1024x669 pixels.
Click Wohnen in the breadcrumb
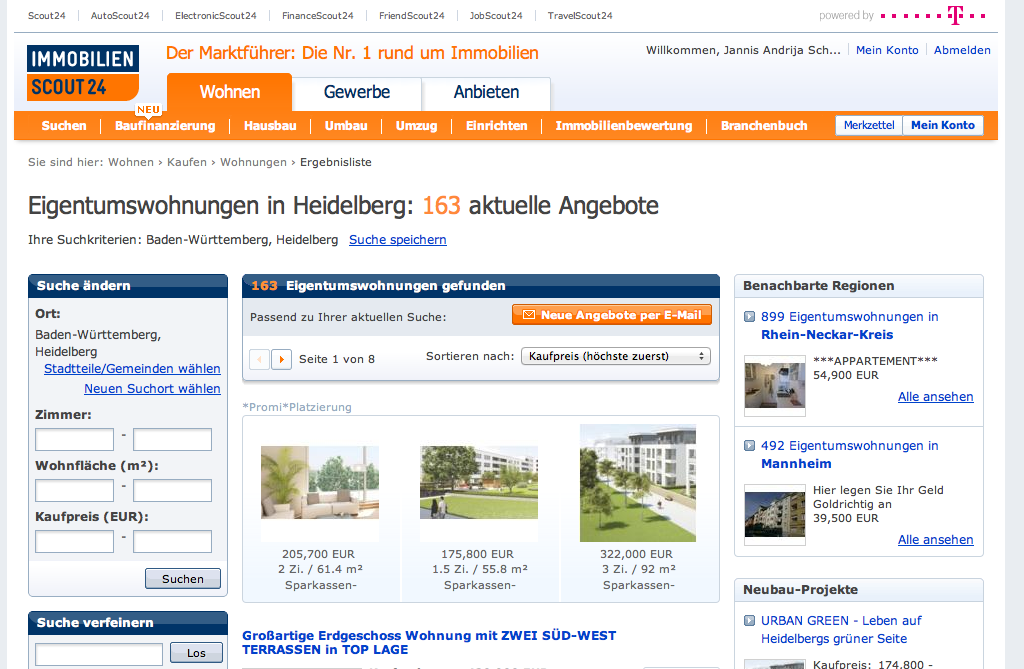coord(131,162)
